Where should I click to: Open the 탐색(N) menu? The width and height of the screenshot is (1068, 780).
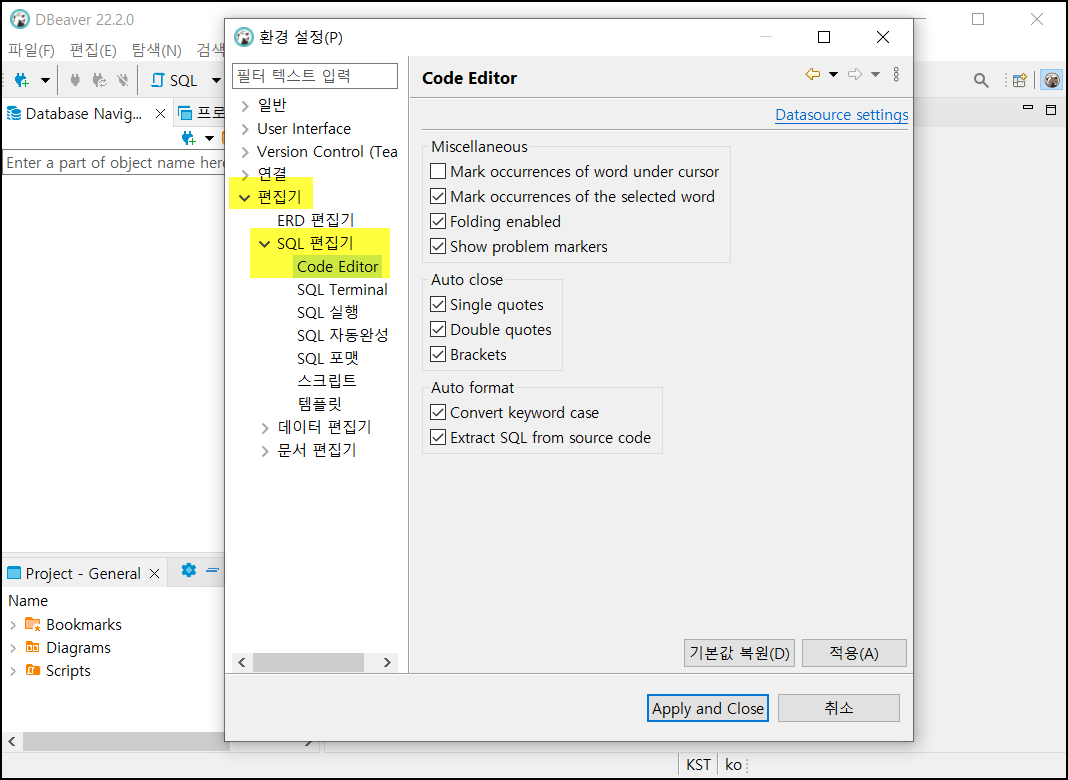coord(157,50)
